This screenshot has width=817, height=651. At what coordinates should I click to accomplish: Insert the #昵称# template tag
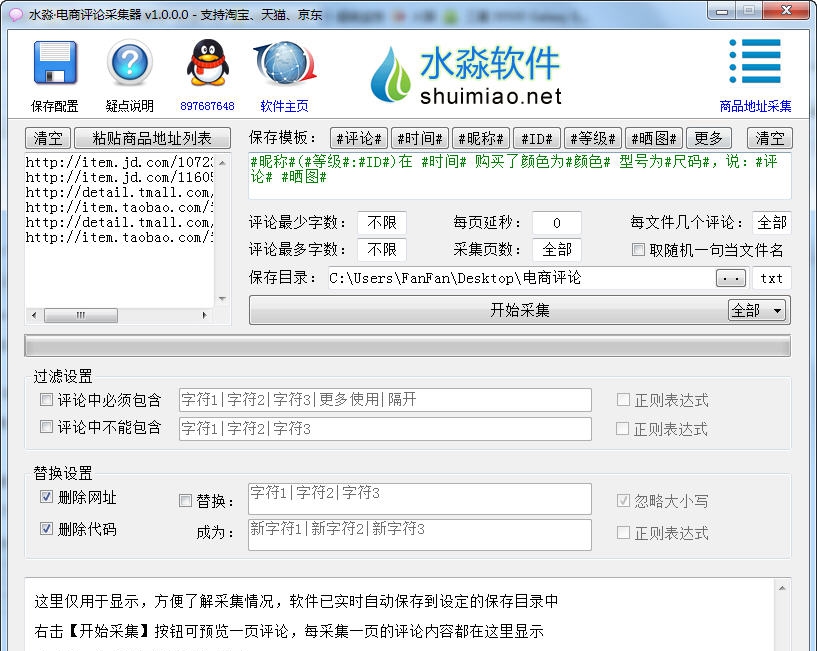(480, 138)
